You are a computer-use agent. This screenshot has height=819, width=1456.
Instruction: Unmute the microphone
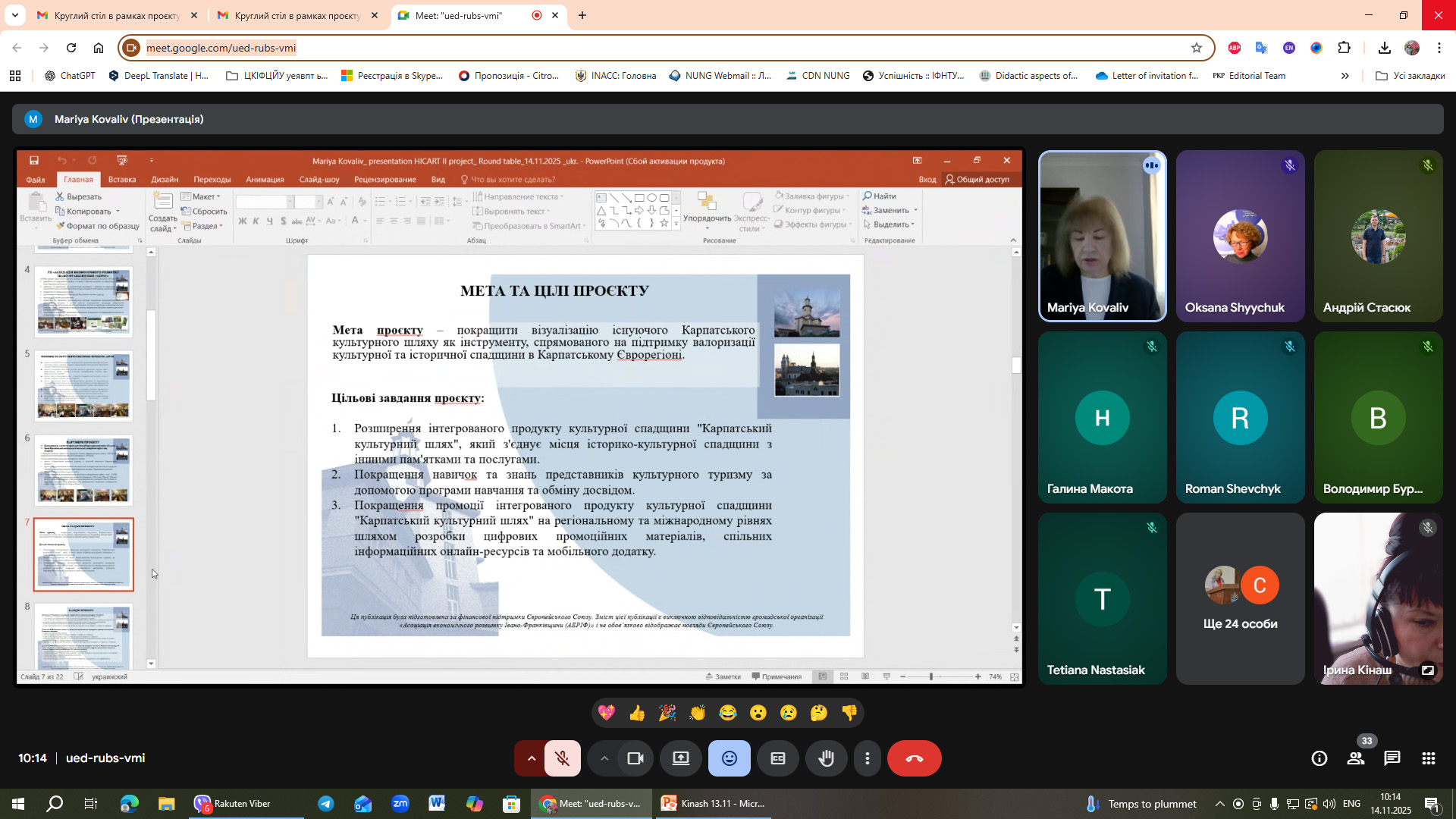pyautogui.click(x=562, y=758)
